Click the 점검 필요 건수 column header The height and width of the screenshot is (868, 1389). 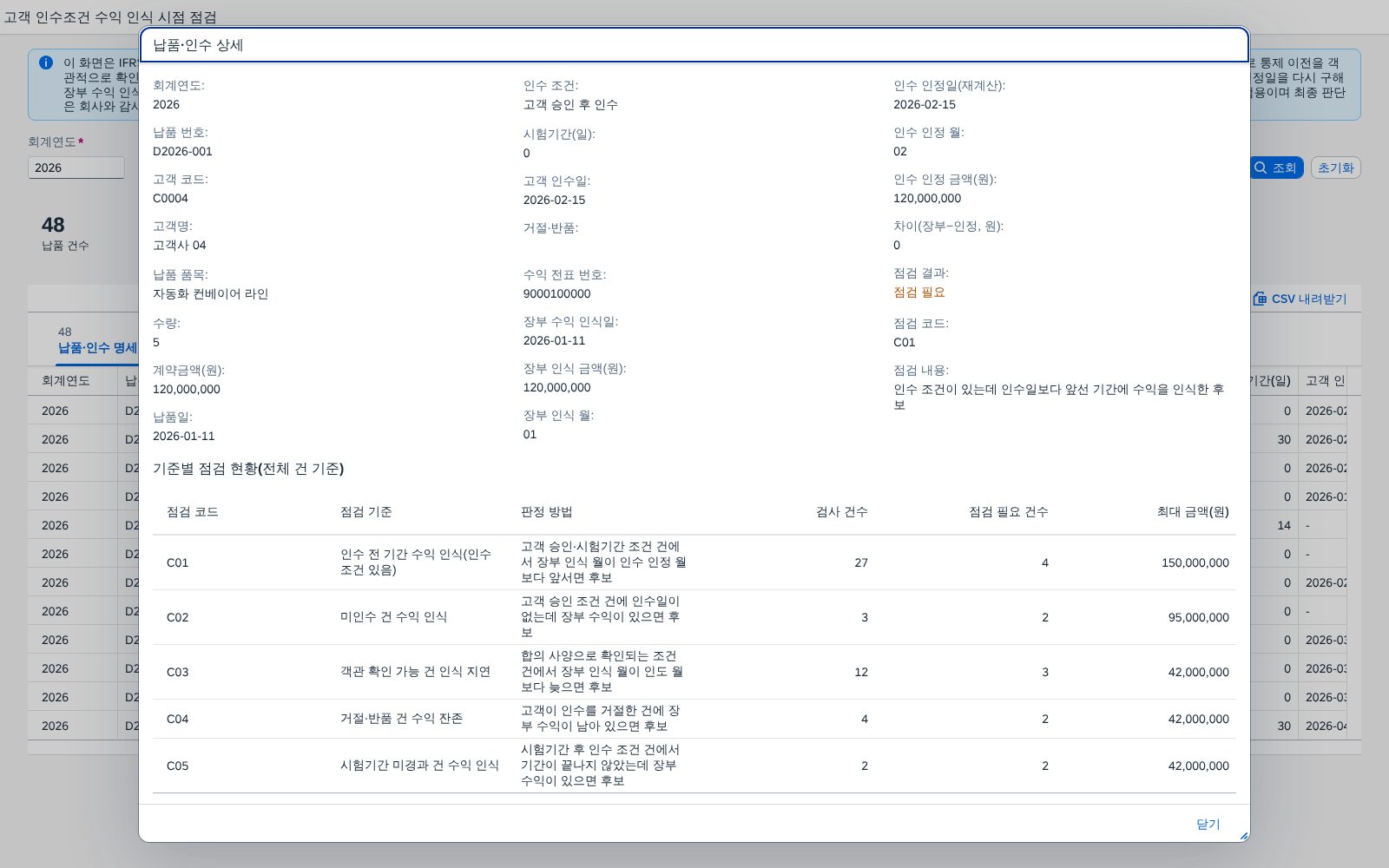tap(1009, 512)
